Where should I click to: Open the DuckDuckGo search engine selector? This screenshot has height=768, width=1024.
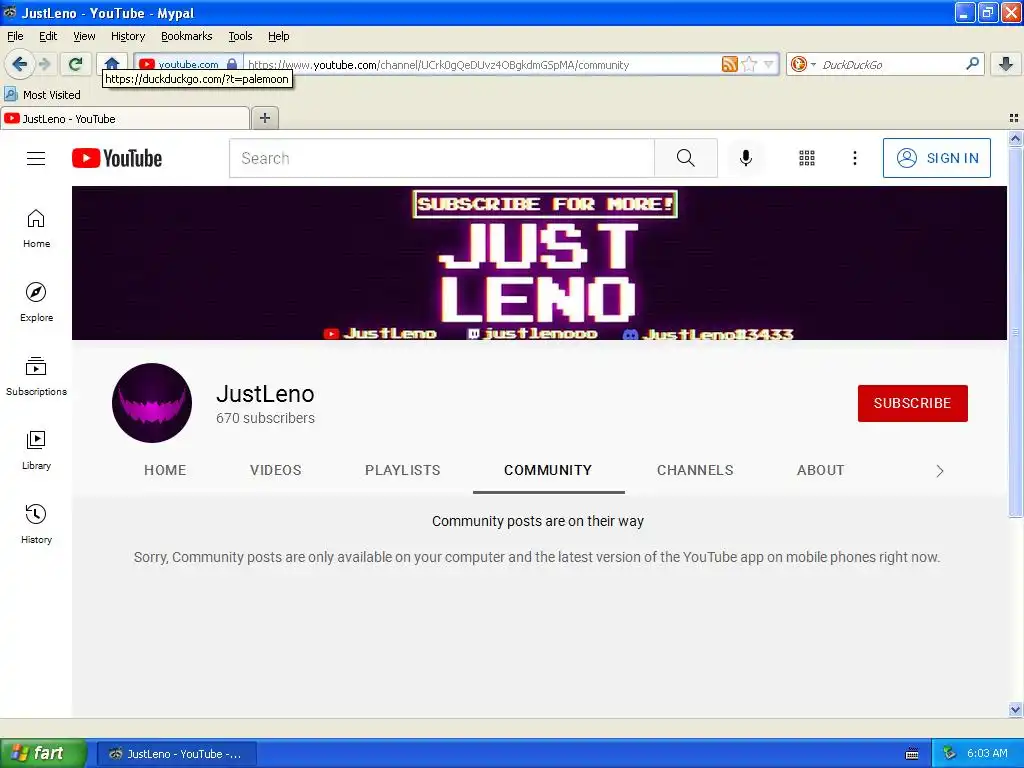pos(803,64)
